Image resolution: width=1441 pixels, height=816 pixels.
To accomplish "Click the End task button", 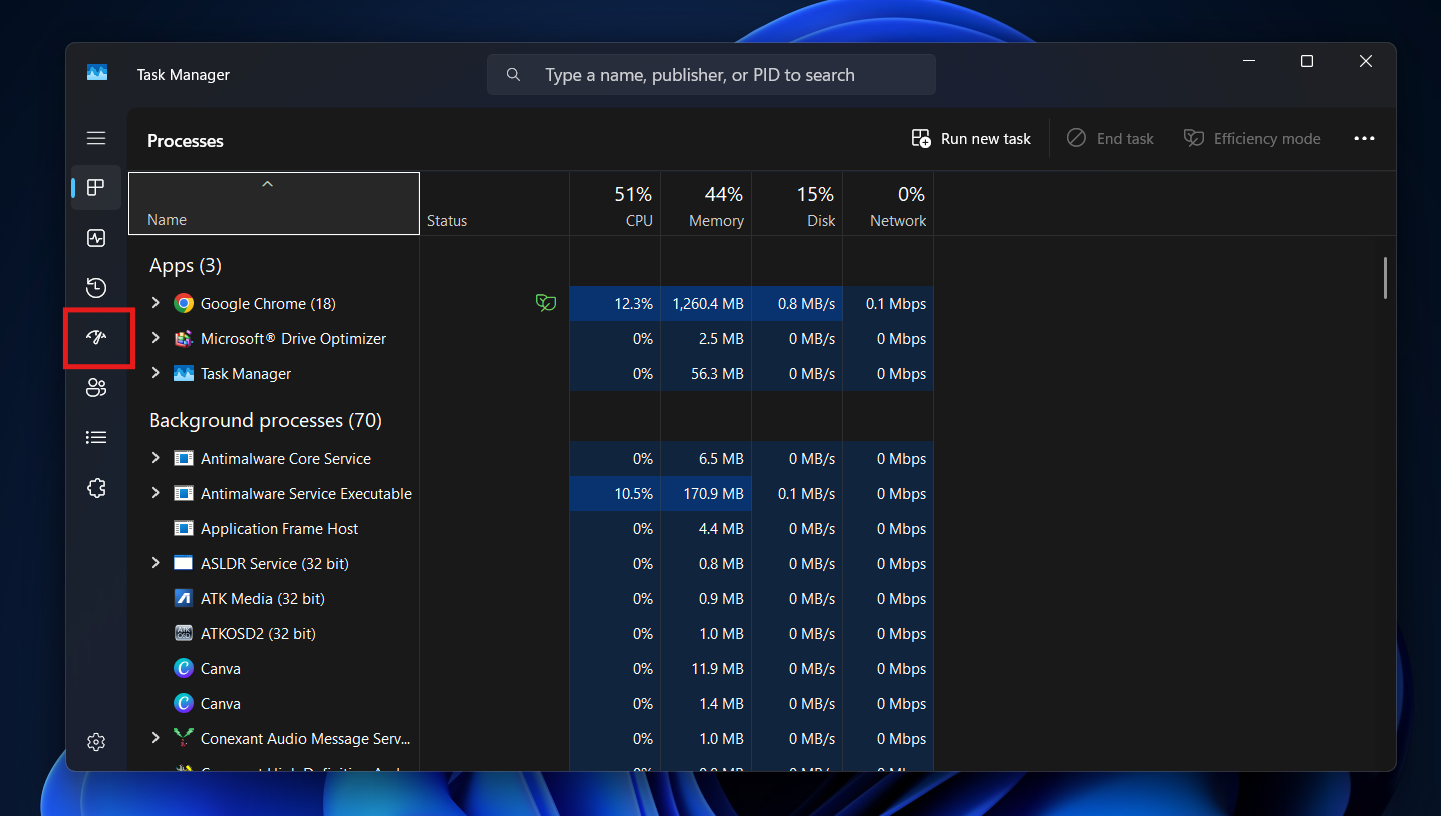I will [x=1110, y=138].
